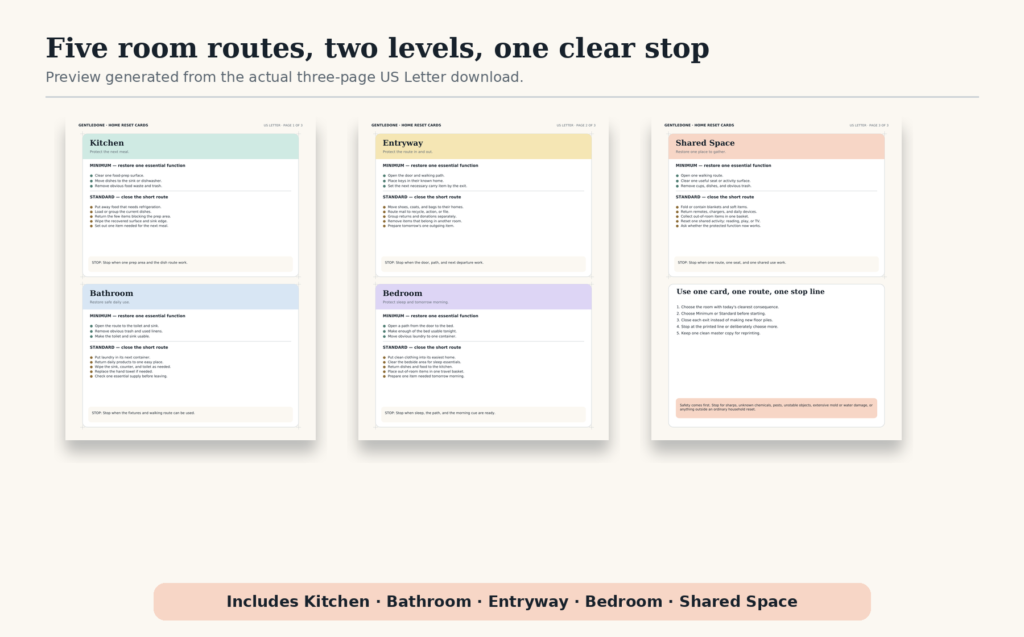Click 'STANDARD — close the short route' in Kitchen card
The image size is (1024, 637).
(129, 197)
